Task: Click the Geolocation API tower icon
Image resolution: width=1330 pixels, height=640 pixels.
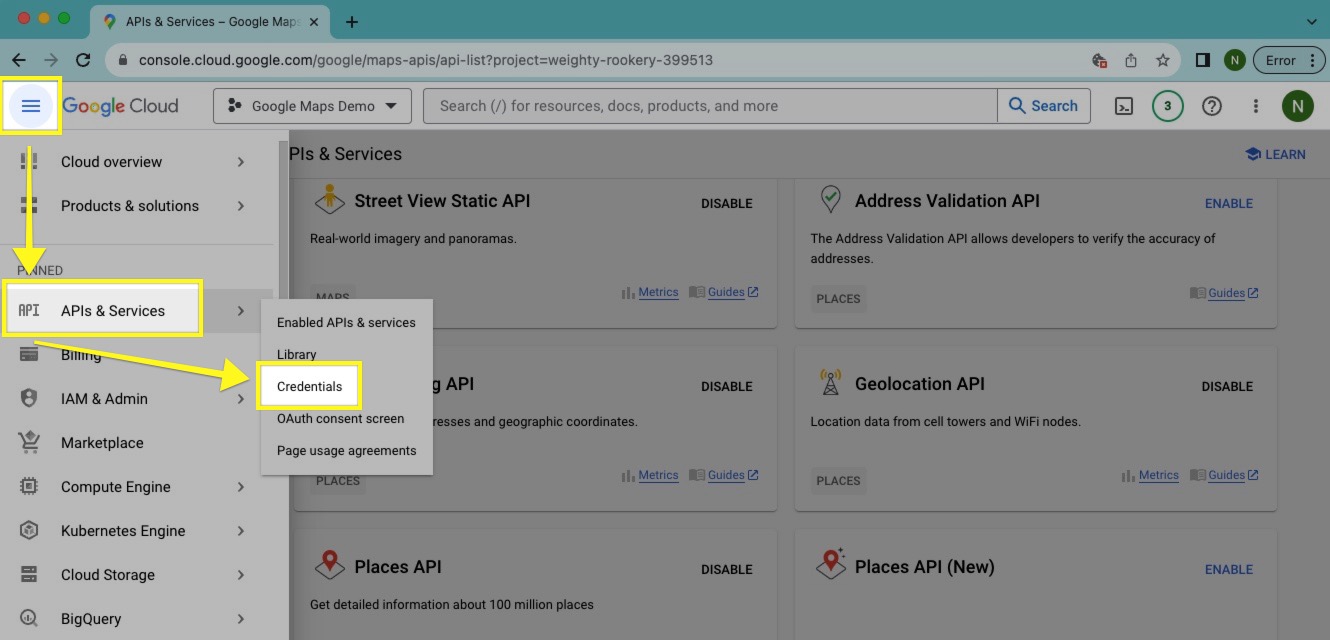Action: [830, 382]
